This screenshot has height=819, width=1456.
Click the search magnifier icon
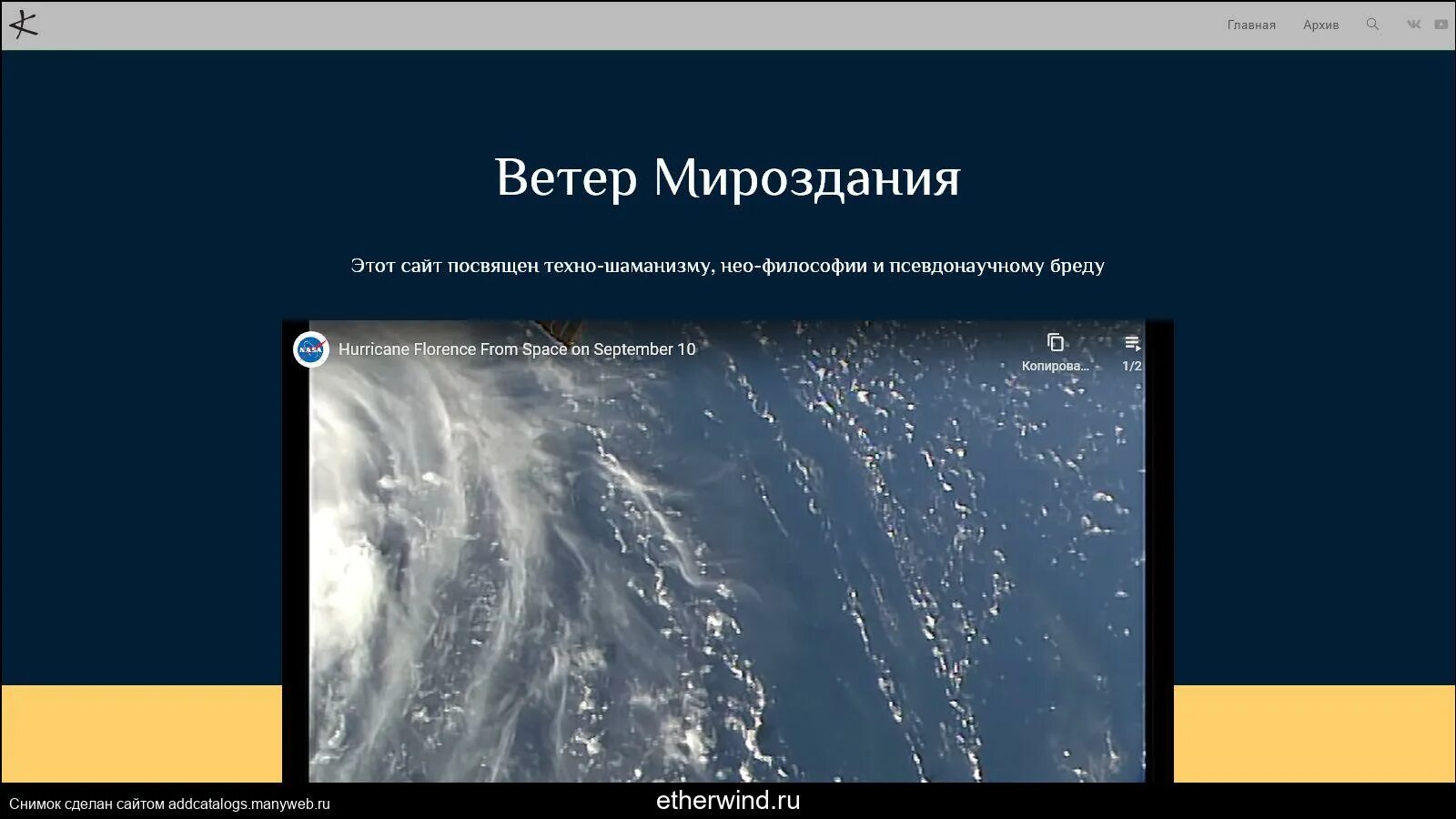(x=1372, y=25)
